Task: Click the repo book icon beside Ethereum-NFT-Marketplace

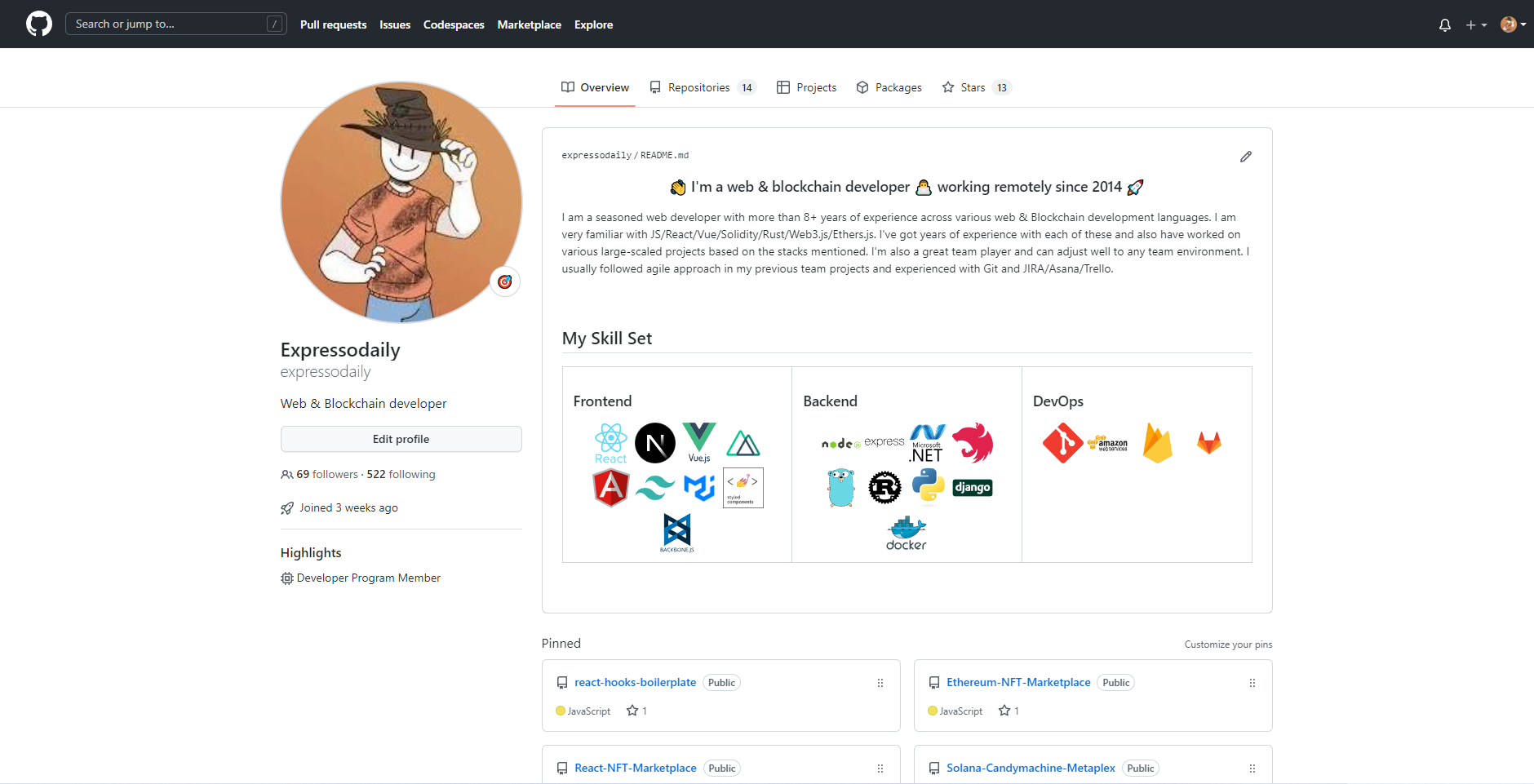Action: 933,682
